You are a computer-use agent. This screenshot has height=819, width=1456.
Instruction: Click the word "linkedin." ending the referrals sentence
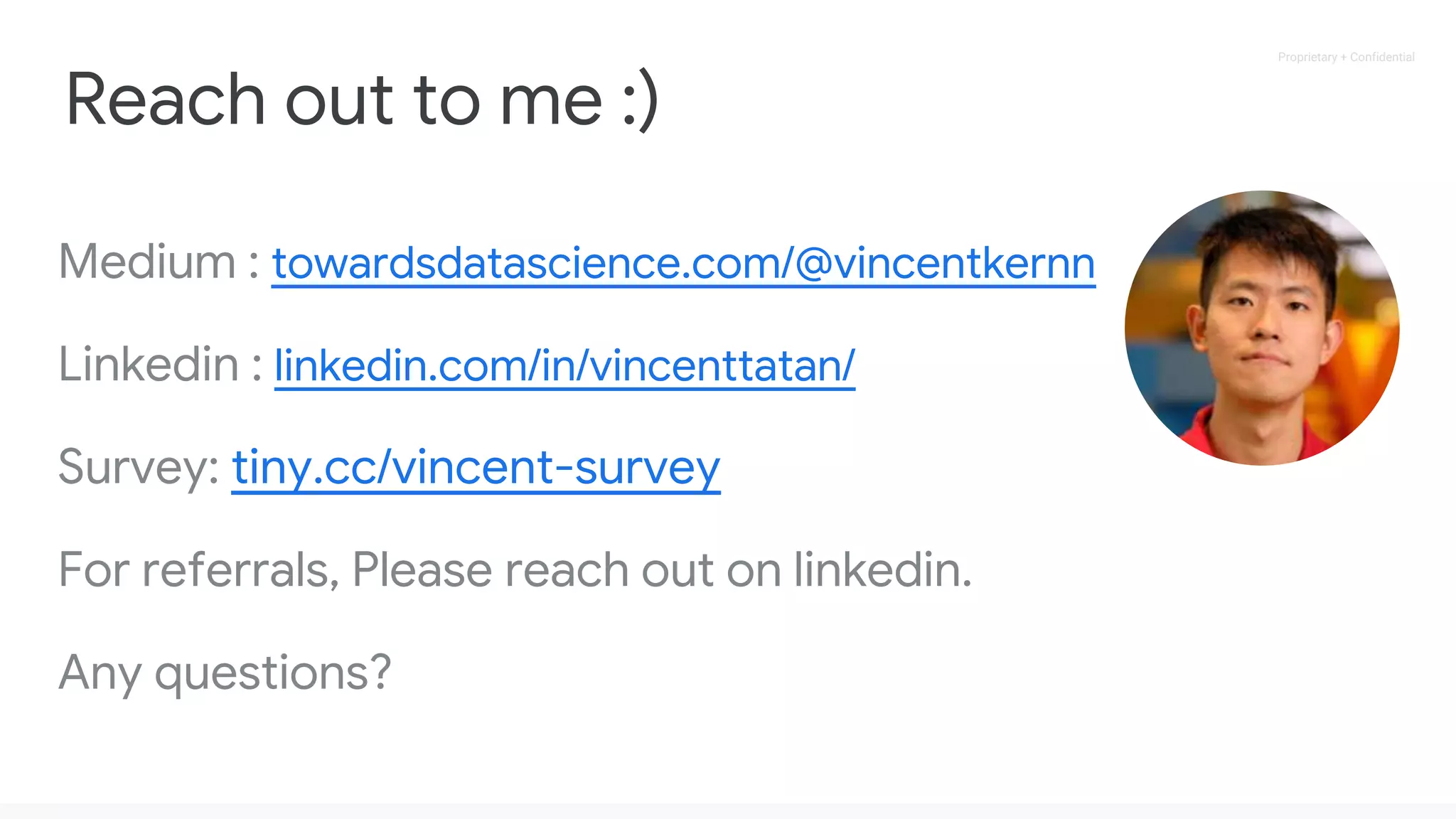[882, 570]
